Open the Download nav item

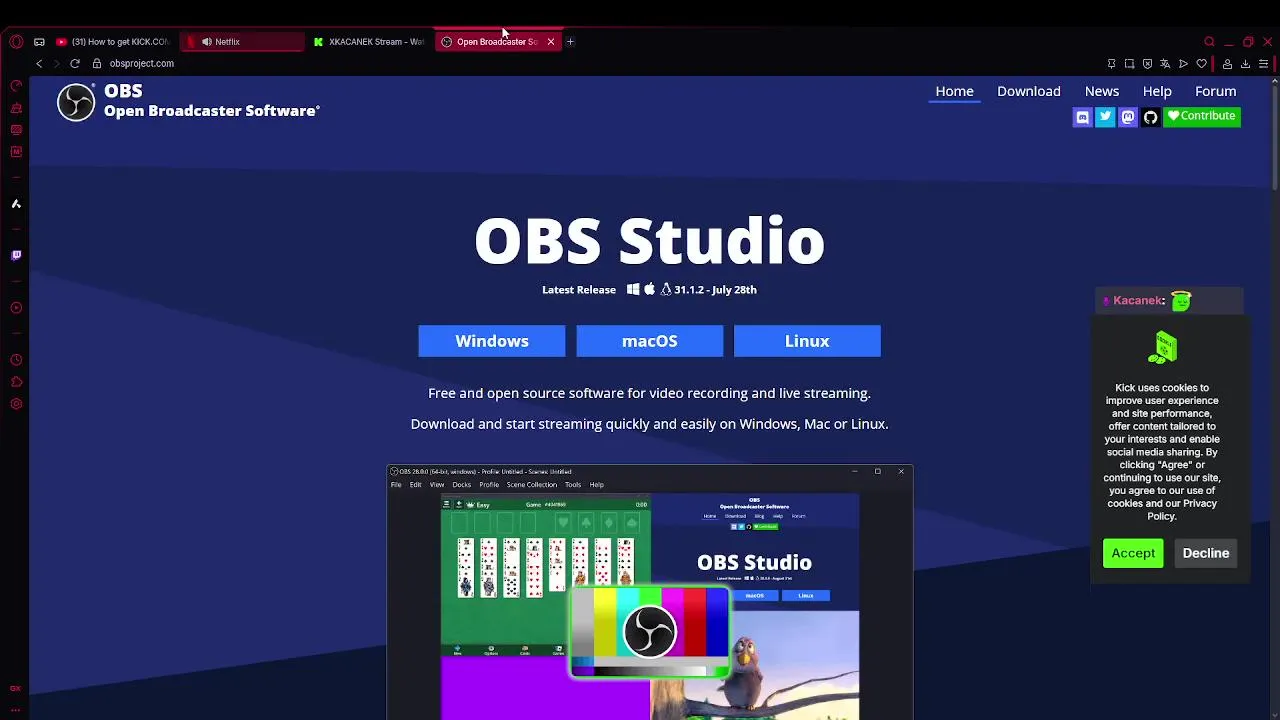[x=1028, y=91]
